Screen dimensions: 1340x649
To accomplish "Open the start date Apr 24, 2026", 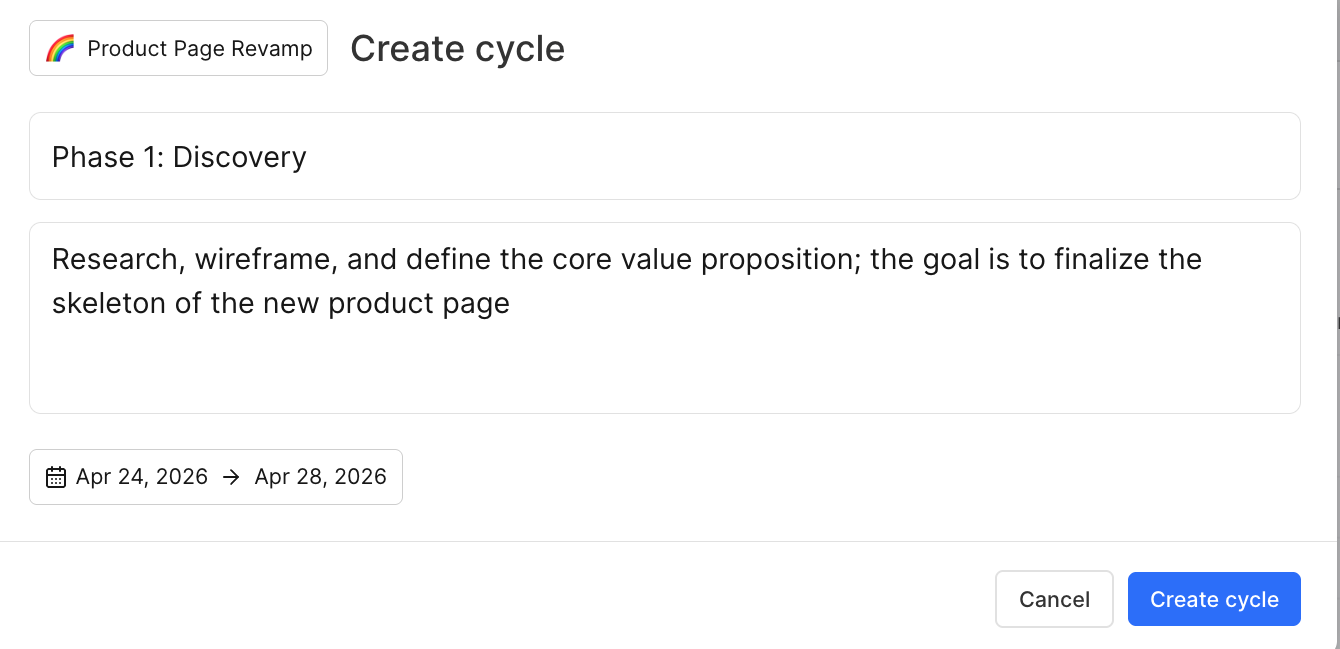I will [x=142, y=477].
